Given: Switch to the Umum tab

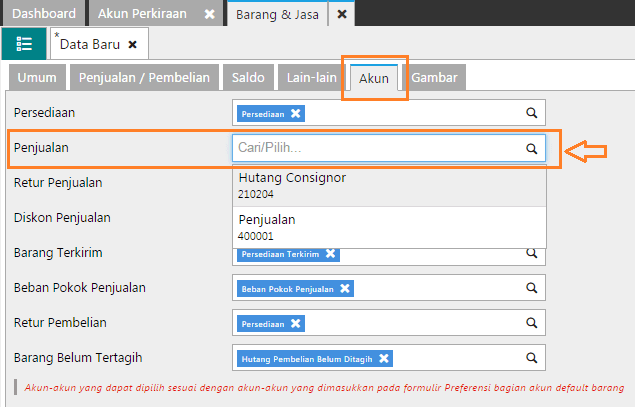Looking at the screenshot, I should click(37, 78).
